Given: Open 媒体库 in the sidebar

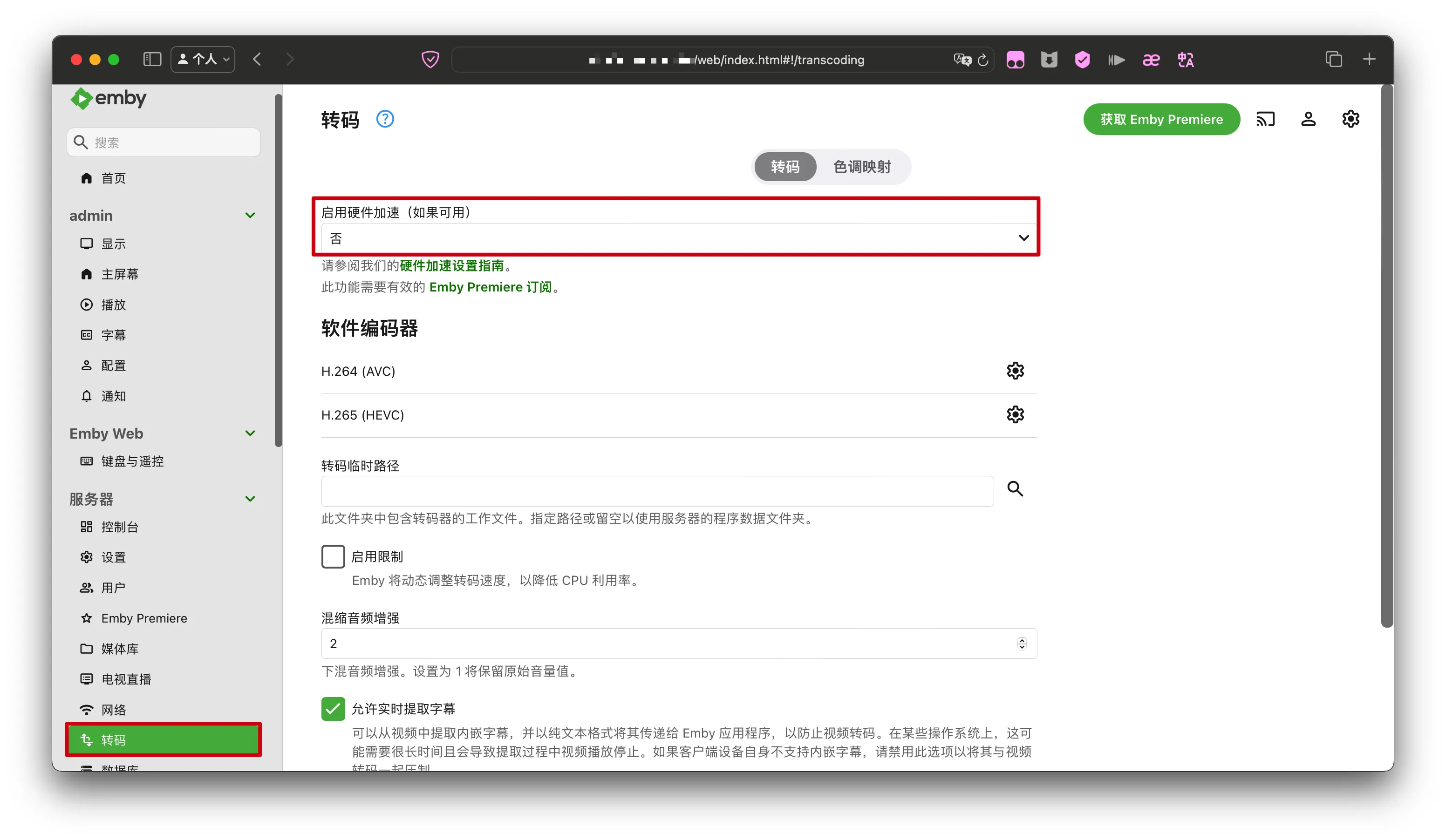Looking at the screenshot, I should coord(120,649).
